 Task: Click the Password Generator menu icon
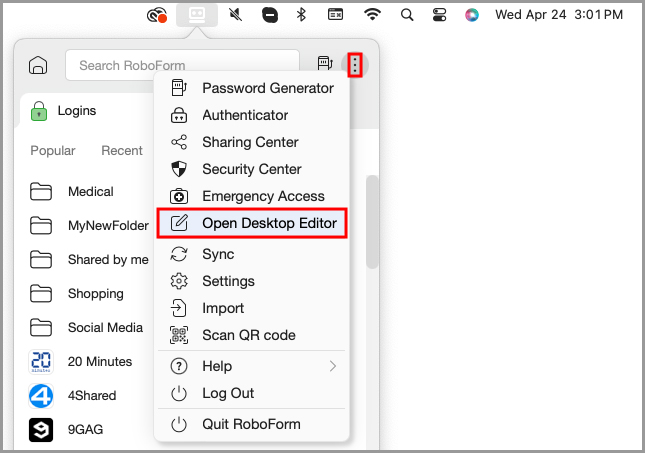pos(179,88)
